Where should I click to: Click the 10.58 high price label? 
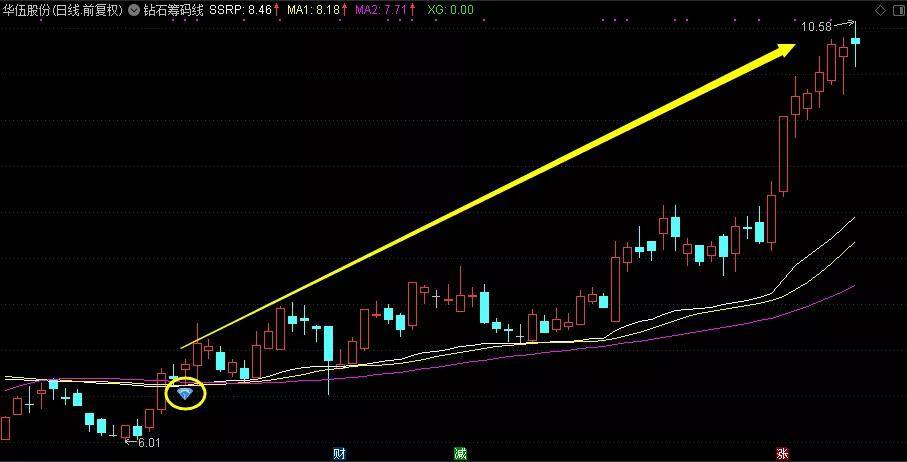[816, 27]
